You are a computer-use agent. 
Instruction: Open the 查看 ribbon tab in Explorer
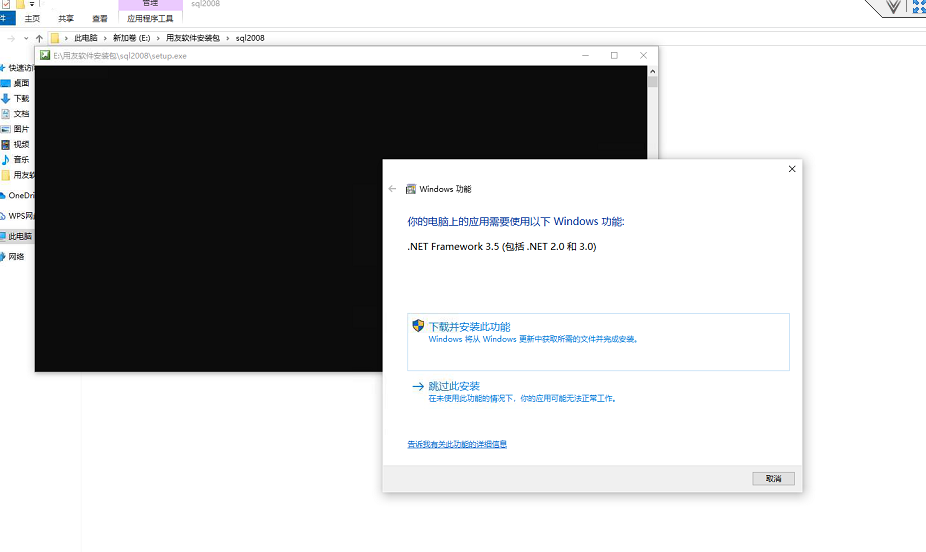(100, 19)
